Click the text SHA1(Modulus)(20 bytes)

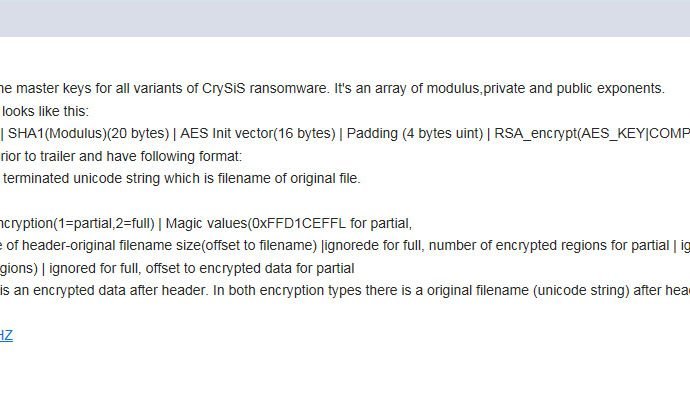pyautogui.click(x=88, y=133)
